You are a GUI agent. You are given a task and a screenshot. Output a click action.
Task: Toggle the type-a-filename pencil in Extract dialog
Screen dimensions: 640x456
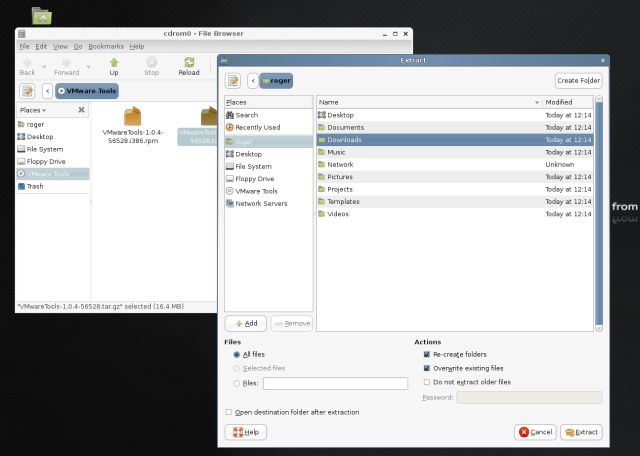[x=233, y=80]
